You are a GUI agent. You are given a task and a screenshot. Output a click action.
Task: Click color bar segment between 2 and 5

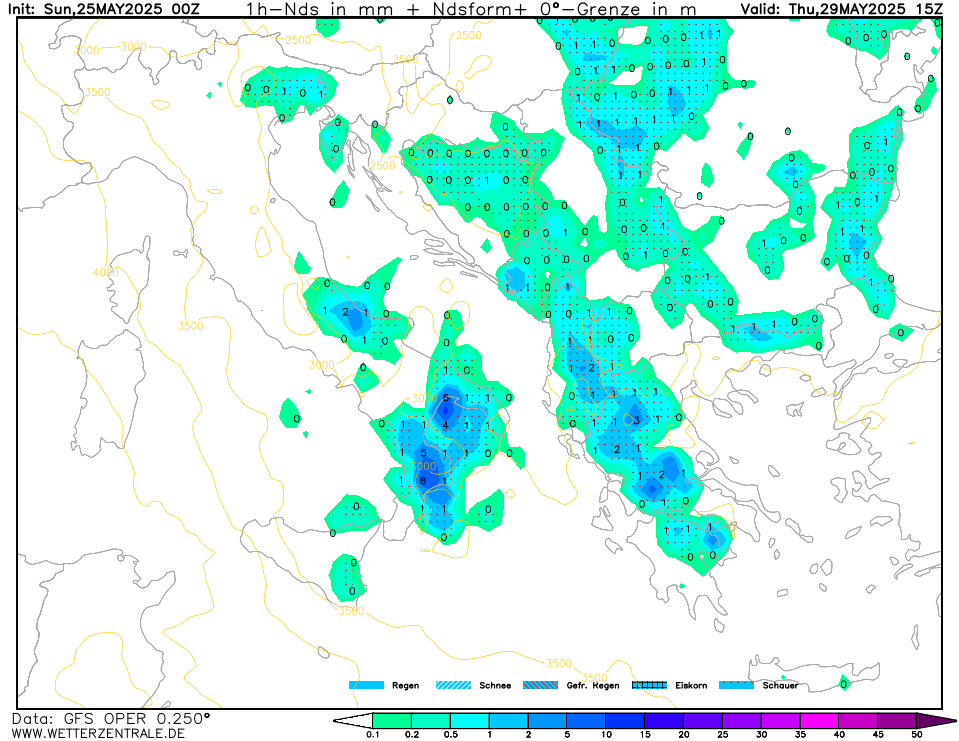(547, 721)
